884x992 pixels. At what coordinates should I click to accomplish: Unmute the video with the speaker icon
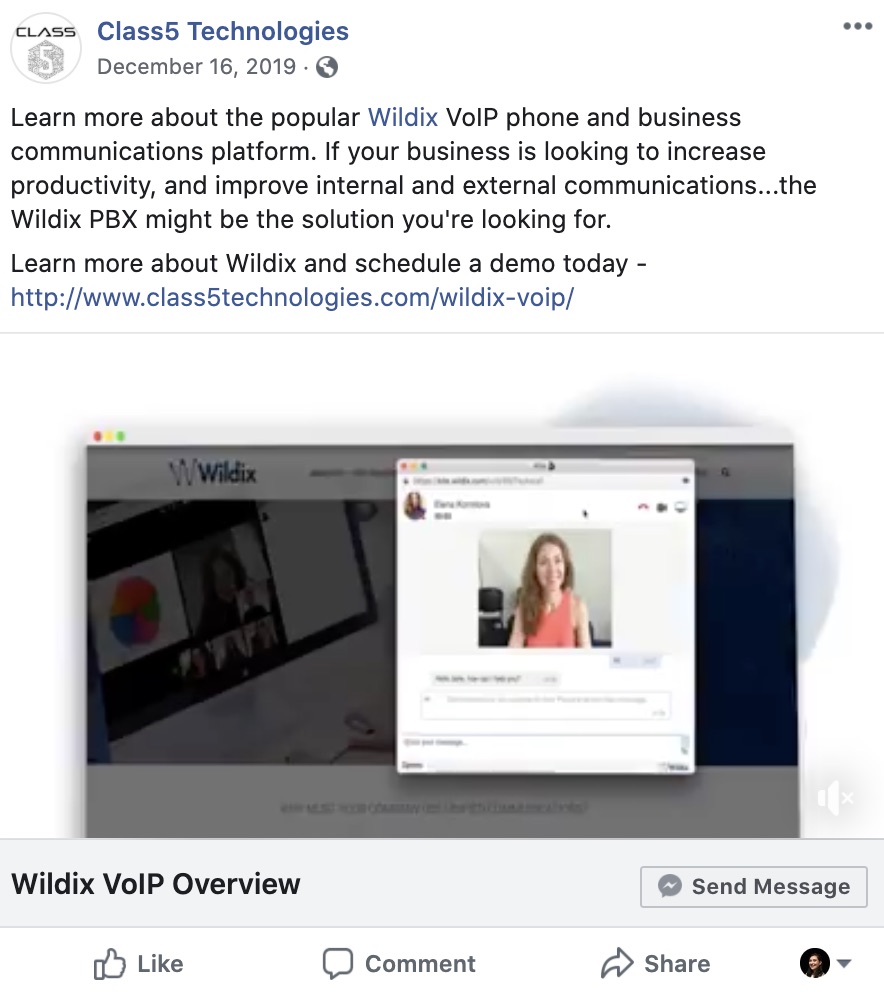click(835, 798)
